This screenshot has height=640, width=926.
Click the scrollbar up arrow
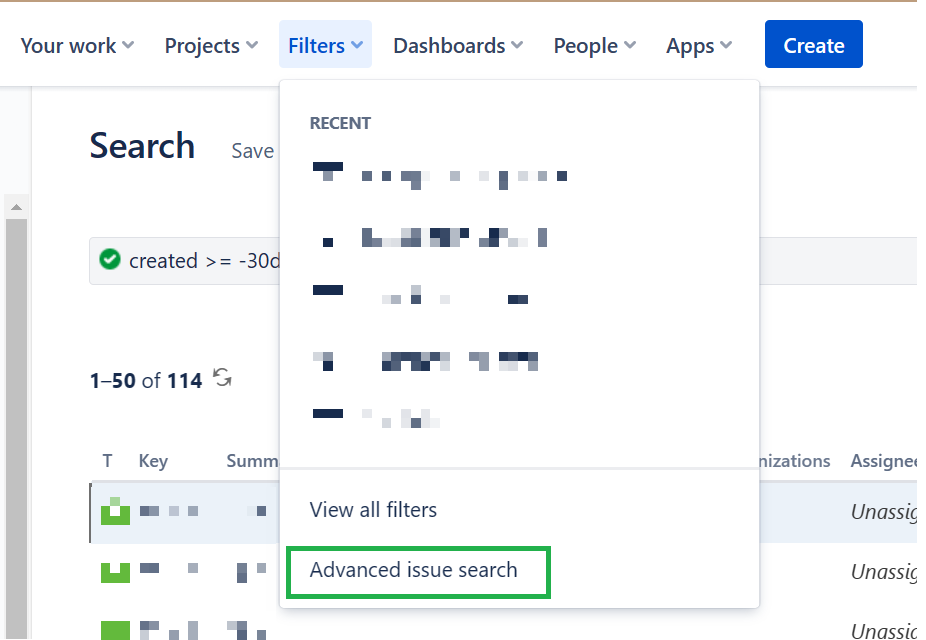click(17, 208)
